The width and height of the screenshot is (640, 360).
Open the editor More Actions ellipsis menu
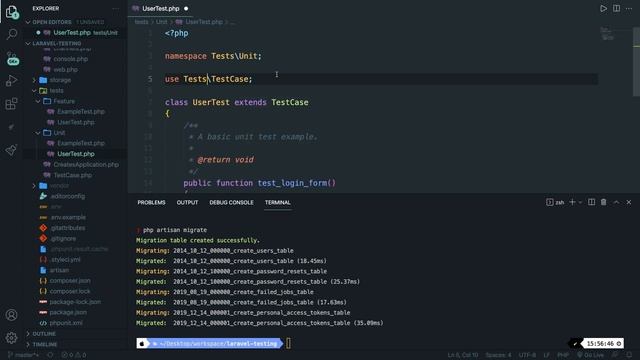(629, 9)
